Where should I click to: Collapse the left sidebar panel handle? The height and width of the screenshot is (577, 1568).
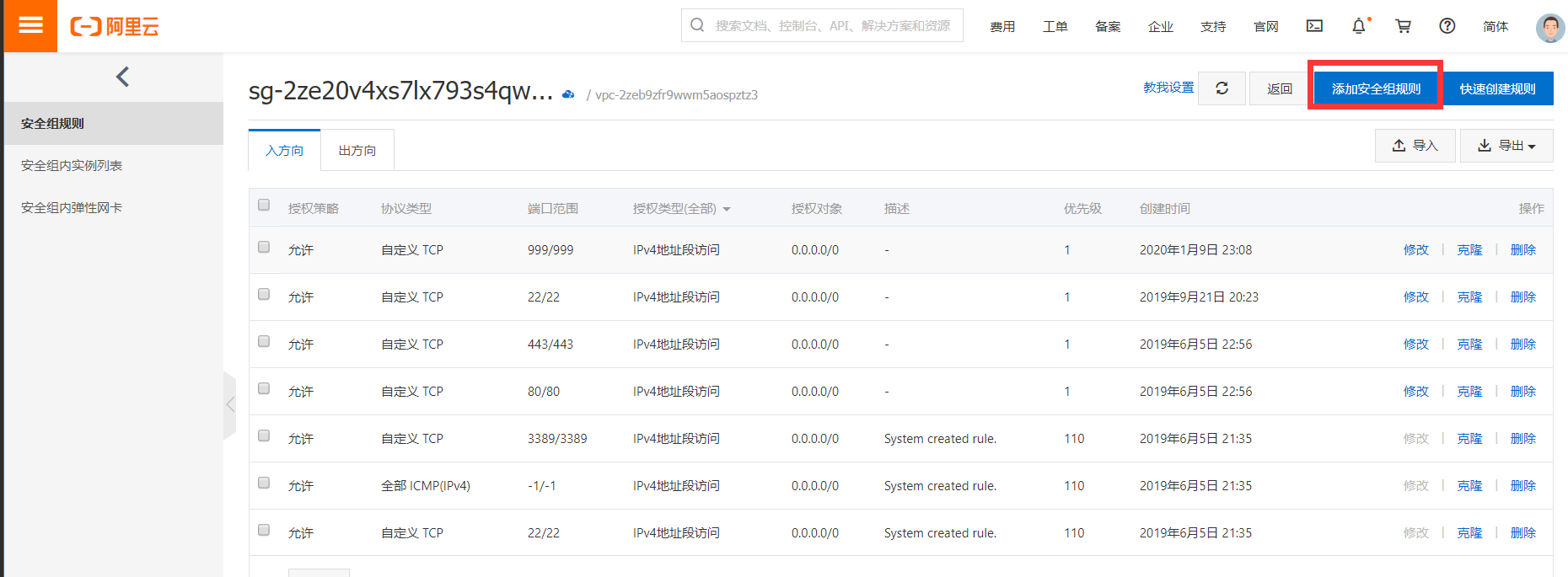(x=229, y=404)
